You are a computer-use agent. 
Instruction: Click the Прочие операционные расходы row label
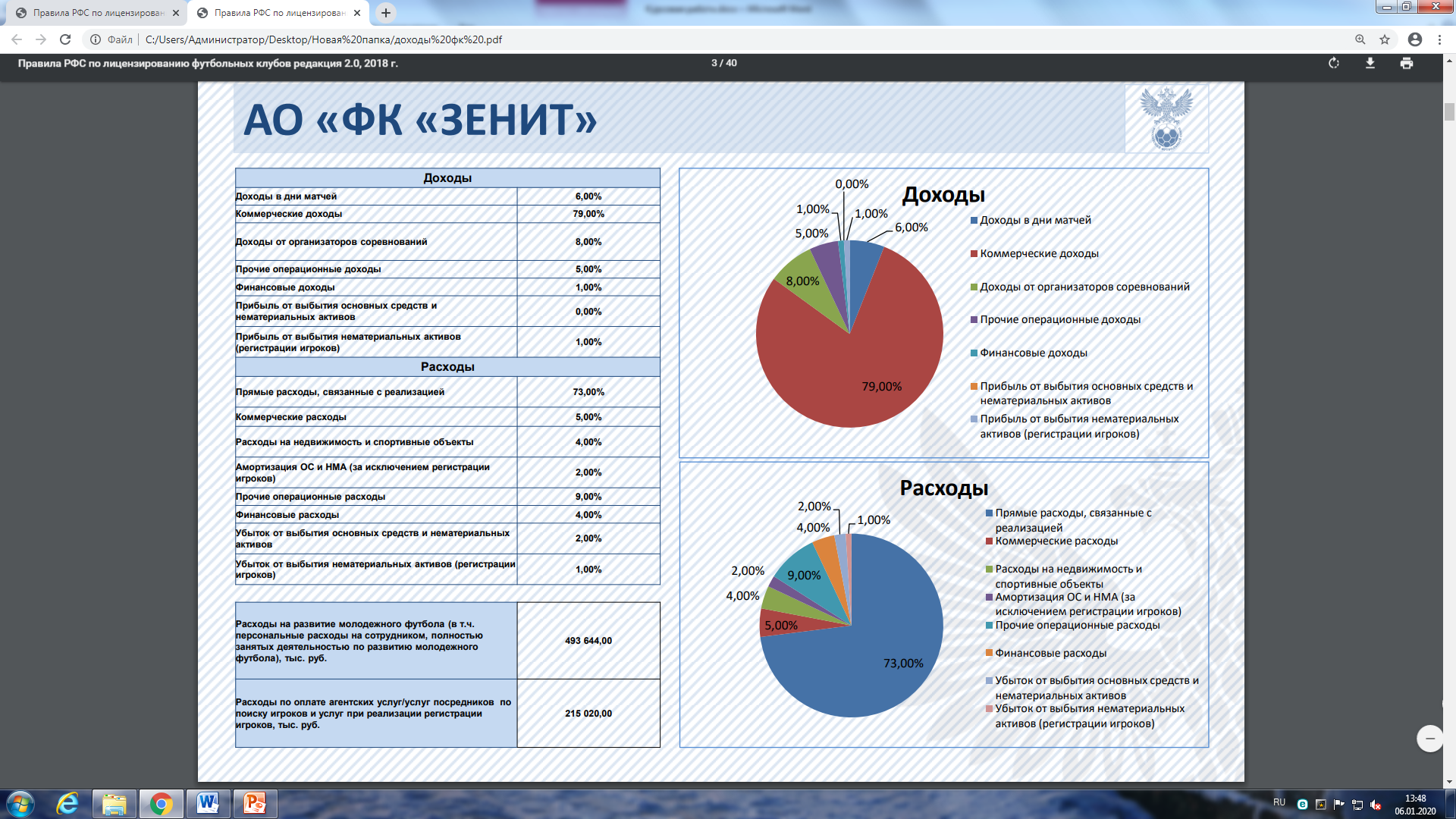310,497
